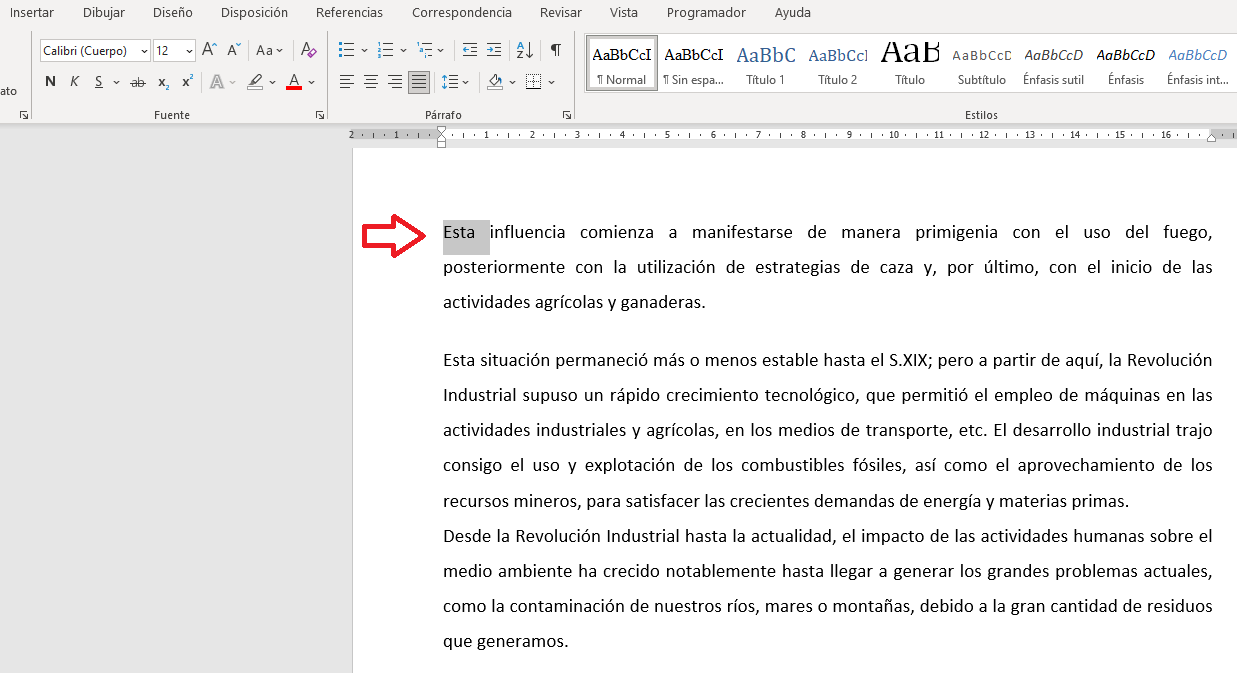The image size is (1237, 673).
Task: Show paragraph marks with the pilcrow icon
Action: 555,50
